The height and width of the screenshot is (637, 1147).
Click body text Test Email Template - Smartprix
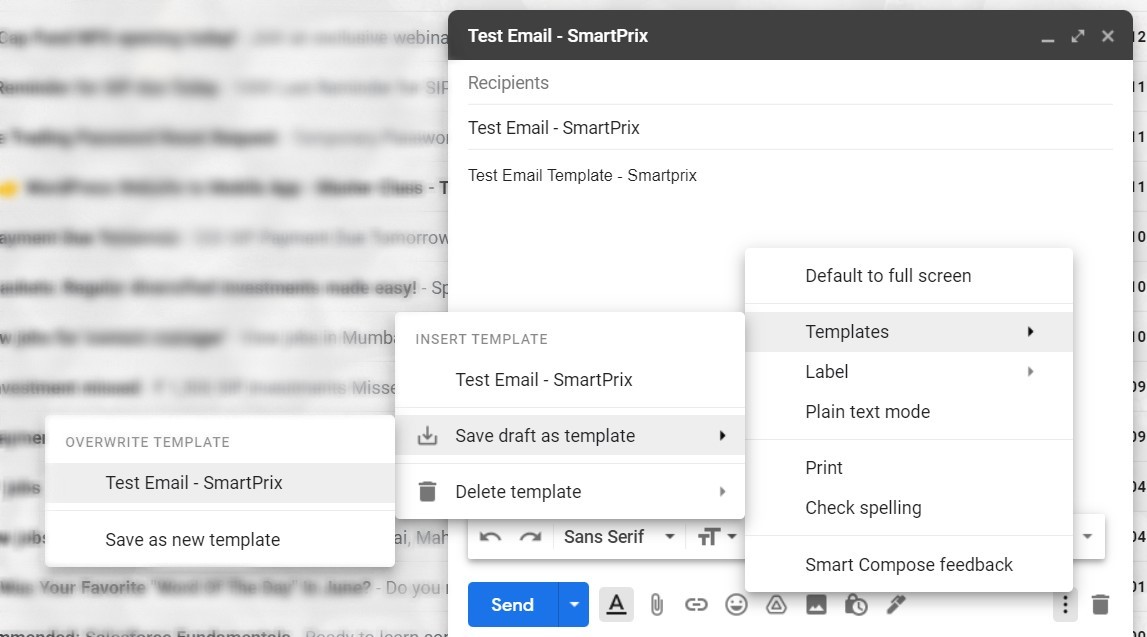[x=582, y=176]
